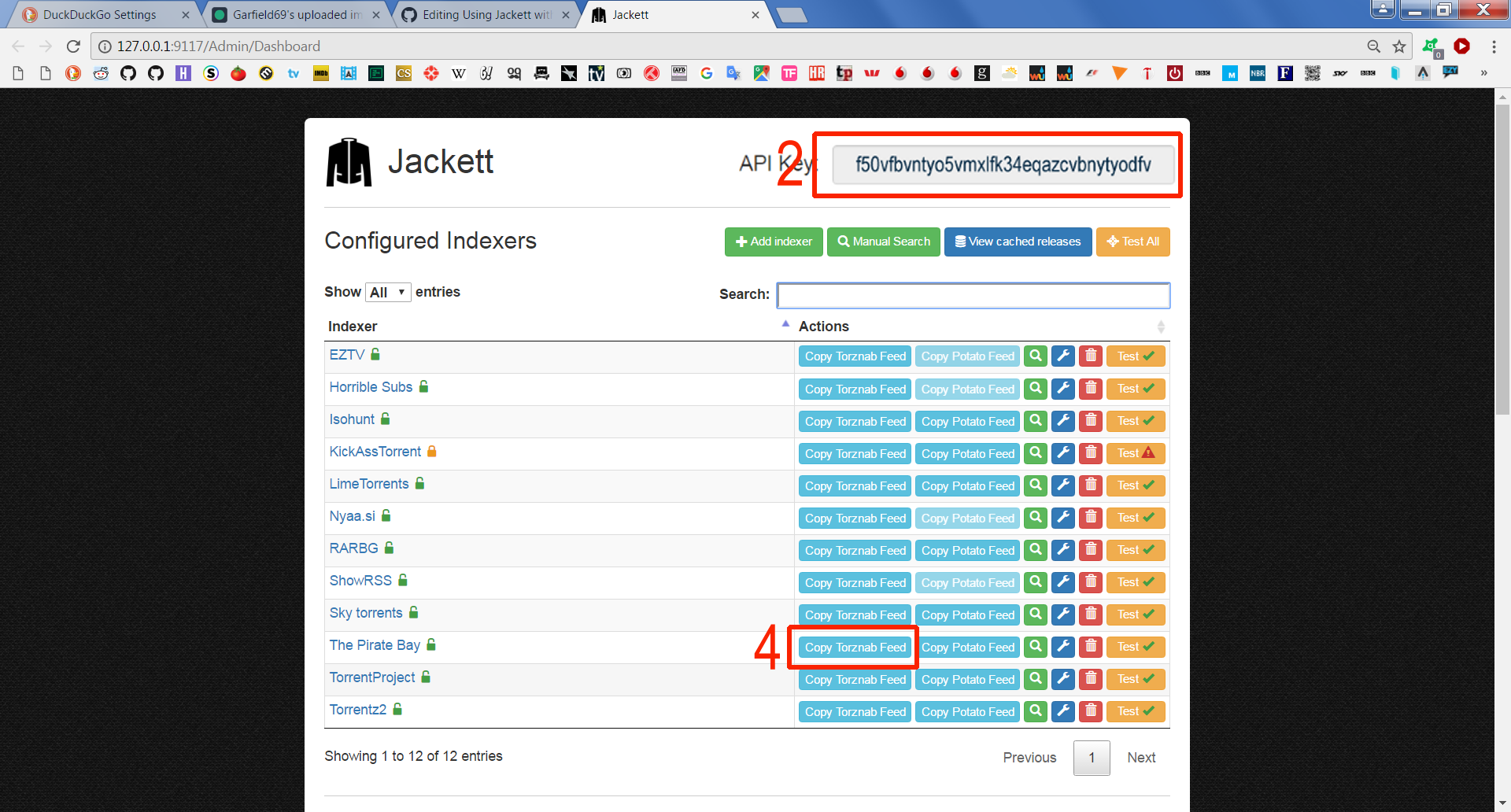Test the EZTV indexer
This screenshot has width=1511, height=812.
(1136, 356)
